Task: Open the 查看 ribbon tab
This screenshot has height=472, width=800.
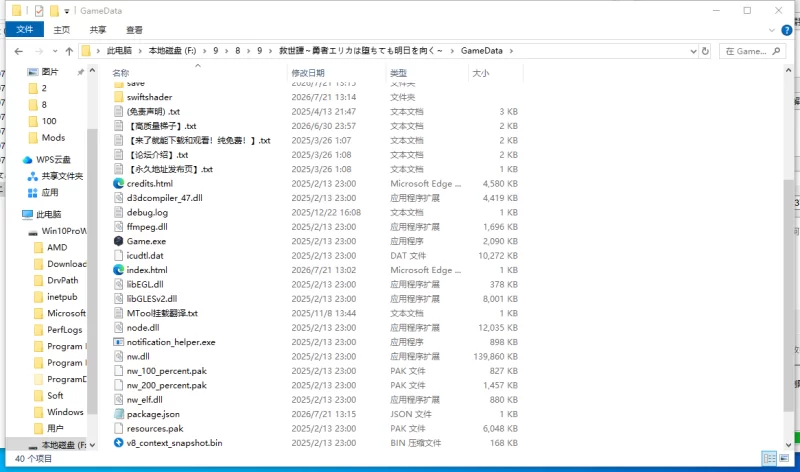Action: click(x=135, y=30)
